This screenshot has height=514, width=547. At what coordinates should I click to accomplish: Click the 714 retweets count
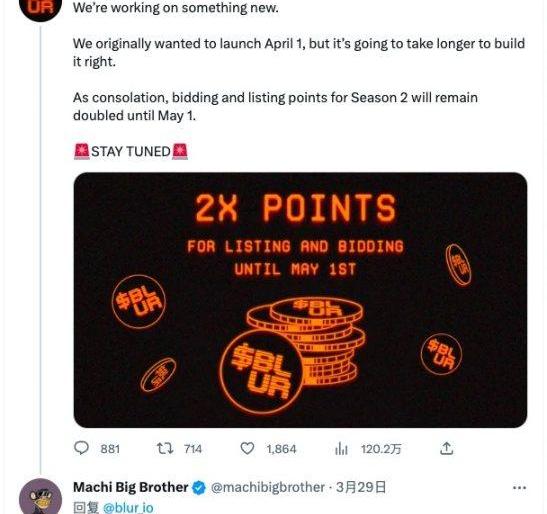pos(193,449)
